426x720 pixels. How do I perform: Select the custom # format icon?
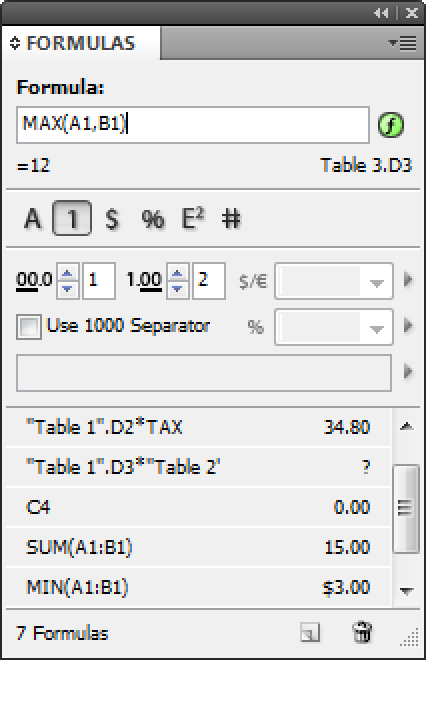(231, 218)
